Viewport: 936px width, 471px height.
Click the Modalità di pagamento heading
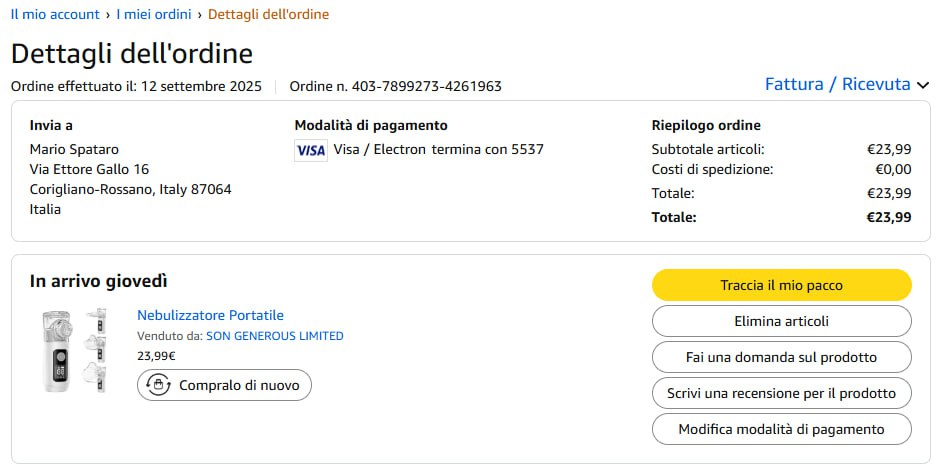tap(371, 125)
